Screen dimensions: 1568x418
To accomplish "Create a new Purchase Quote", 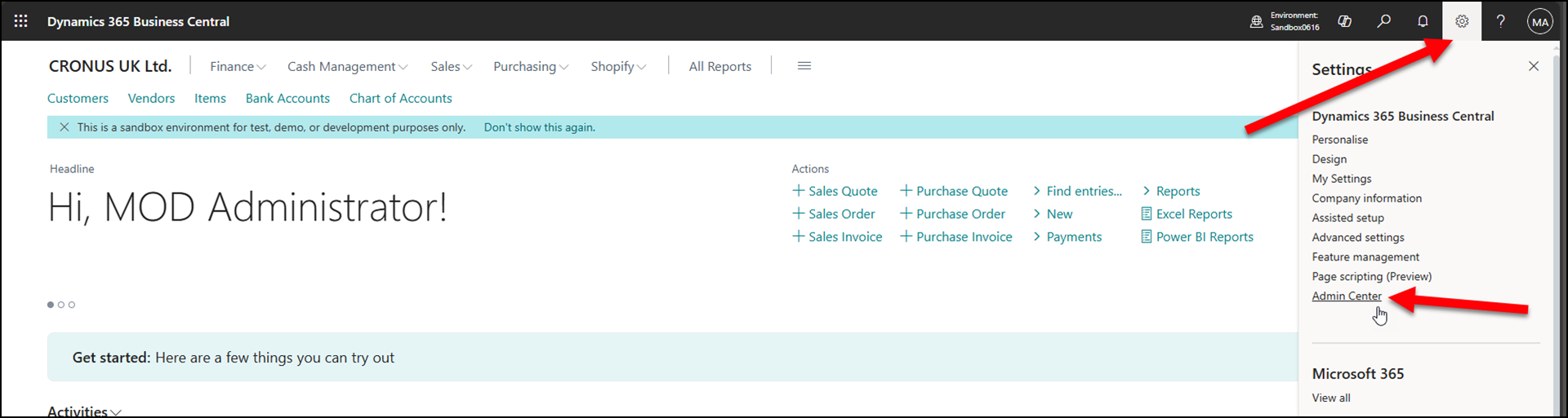I will pos(954,191).
